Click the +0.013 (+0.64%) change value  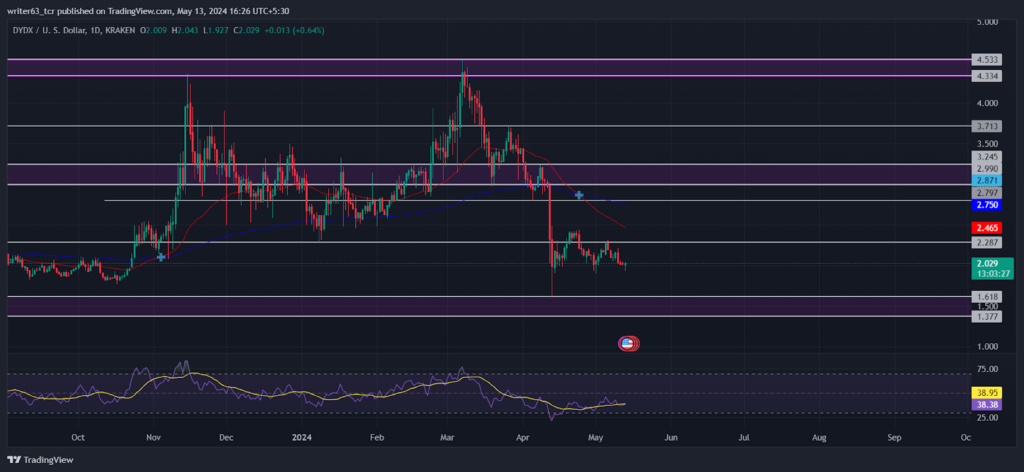pyautogui.click(x=294, y=31)
